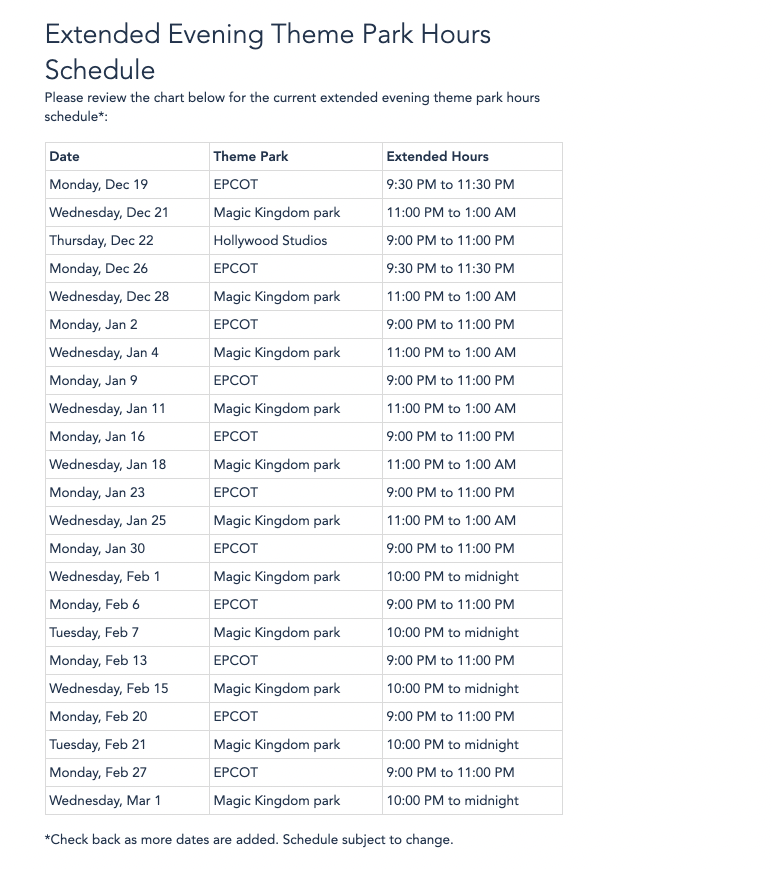The width and height of the screenshot is (772, 869).
Task: Click the "Please review the chart below" paragraph
Action: click(x=292, y=107)
